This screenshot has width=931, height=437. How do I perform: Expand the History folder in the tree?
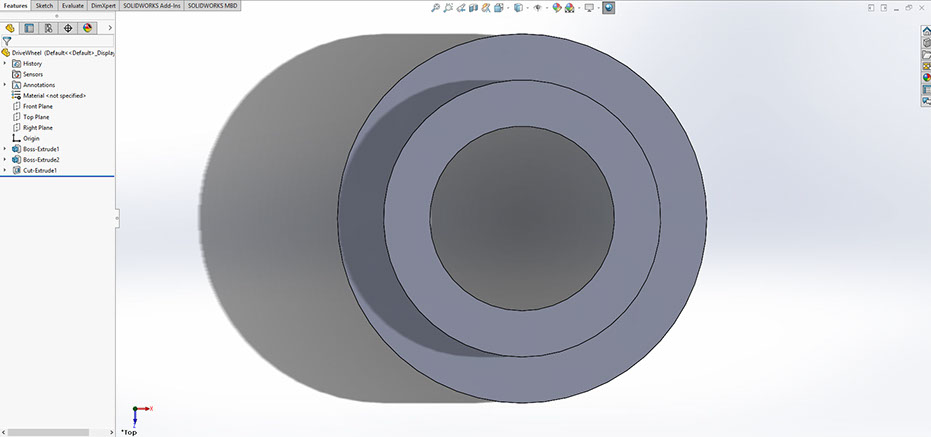coord(5,63)
